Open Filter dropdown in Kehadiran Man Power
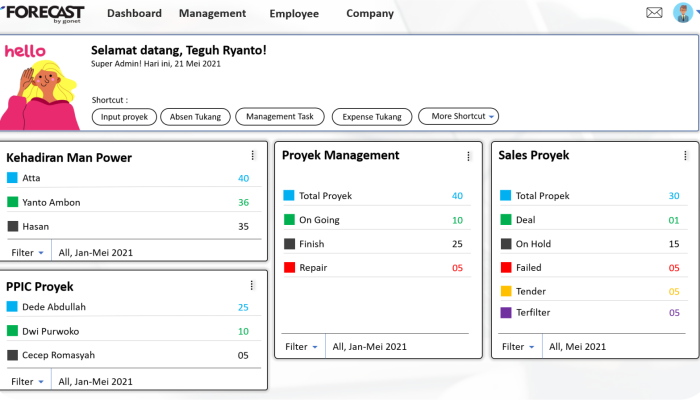Viewport: 700px width, 400px height. point(27,253)
